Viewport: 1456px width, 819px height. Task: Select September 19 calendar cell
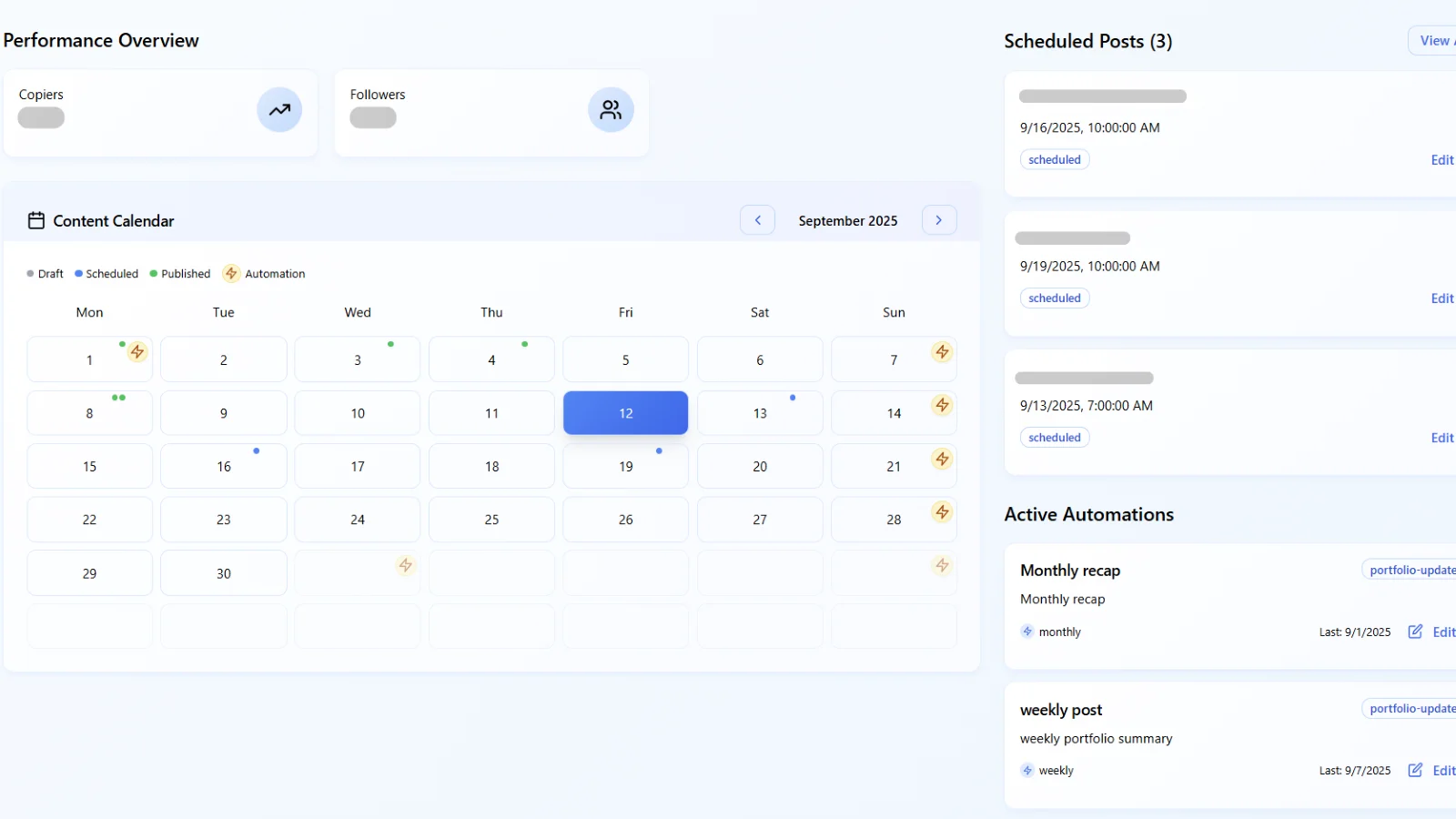point(625,467)
